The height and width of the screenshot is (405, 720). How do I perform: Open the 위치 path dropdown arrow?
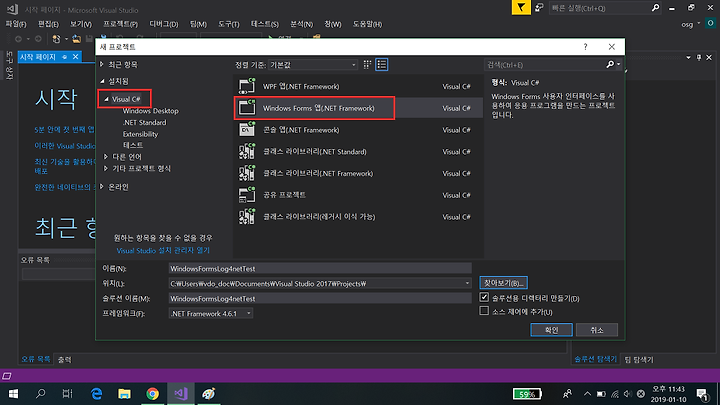[x=467, y=283]
